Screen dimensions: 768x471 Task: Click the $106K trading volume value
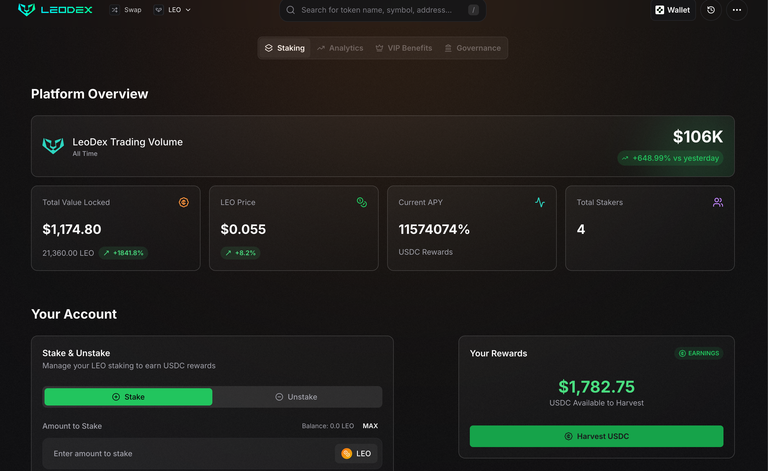697,137
